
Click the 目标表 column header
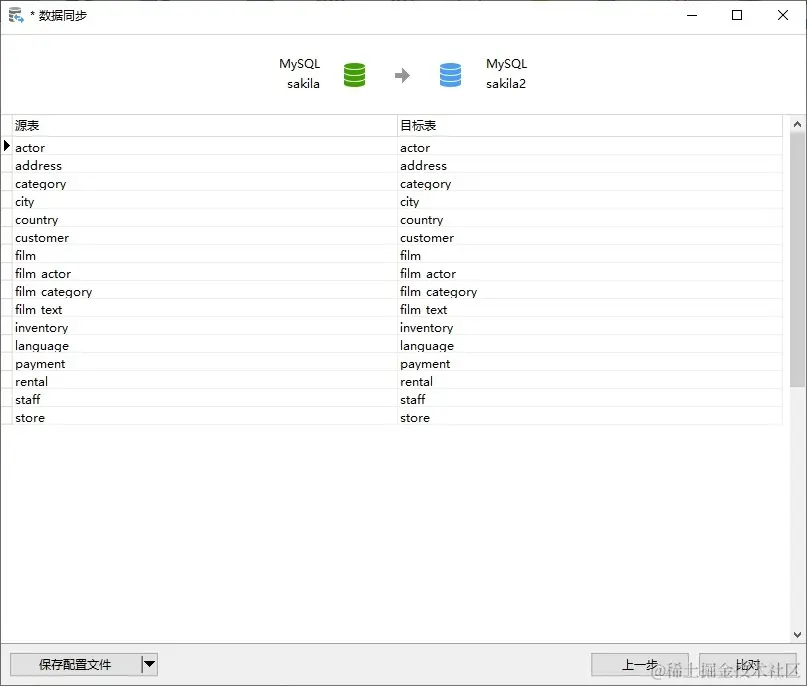click(x=590, y=126)
